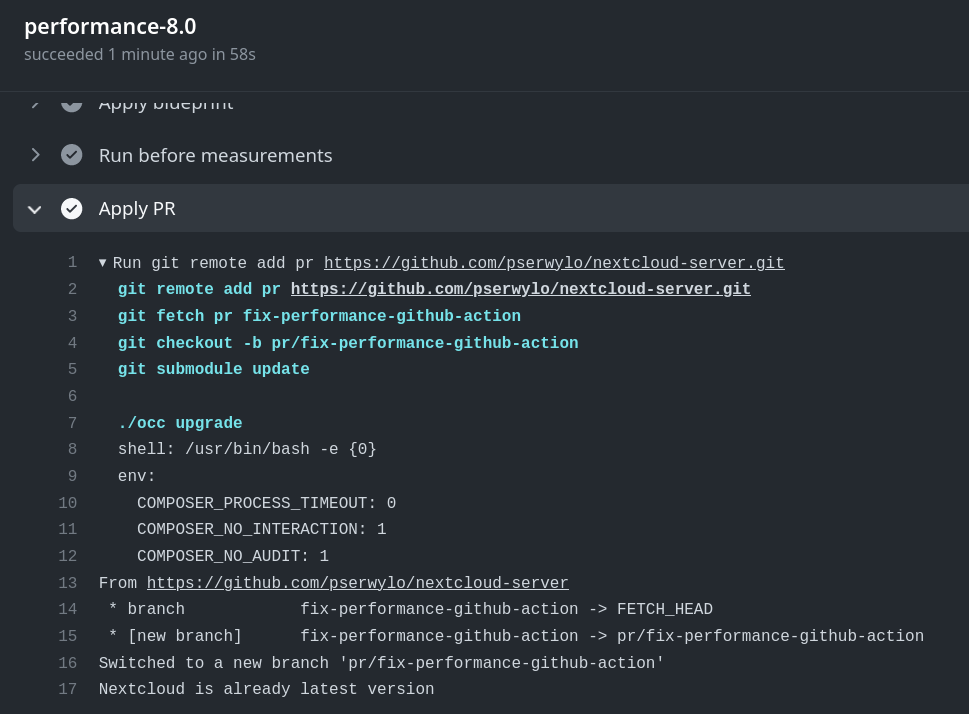The image size is (969, 714).
Task: Click the Apply PR success check icon
Action: point(72,208)
